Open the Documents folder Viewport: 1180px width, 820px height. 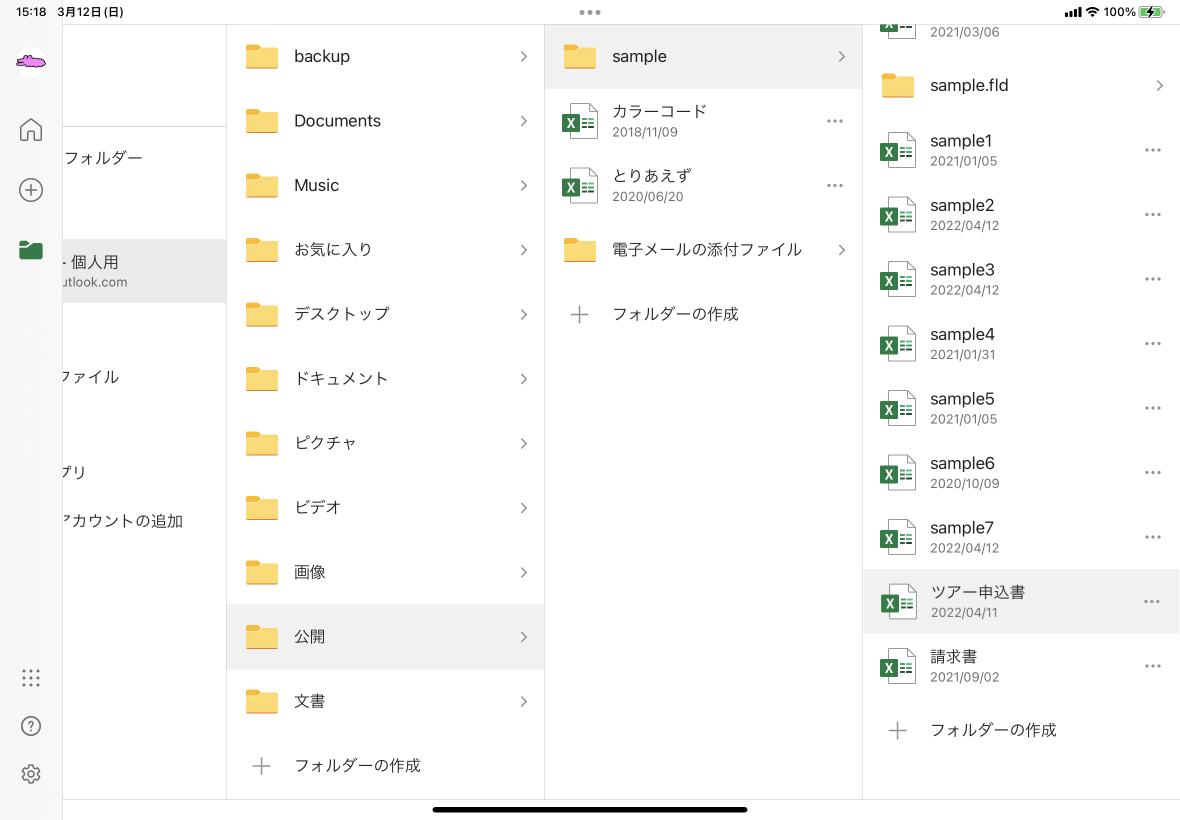click(x=337, y=121)
